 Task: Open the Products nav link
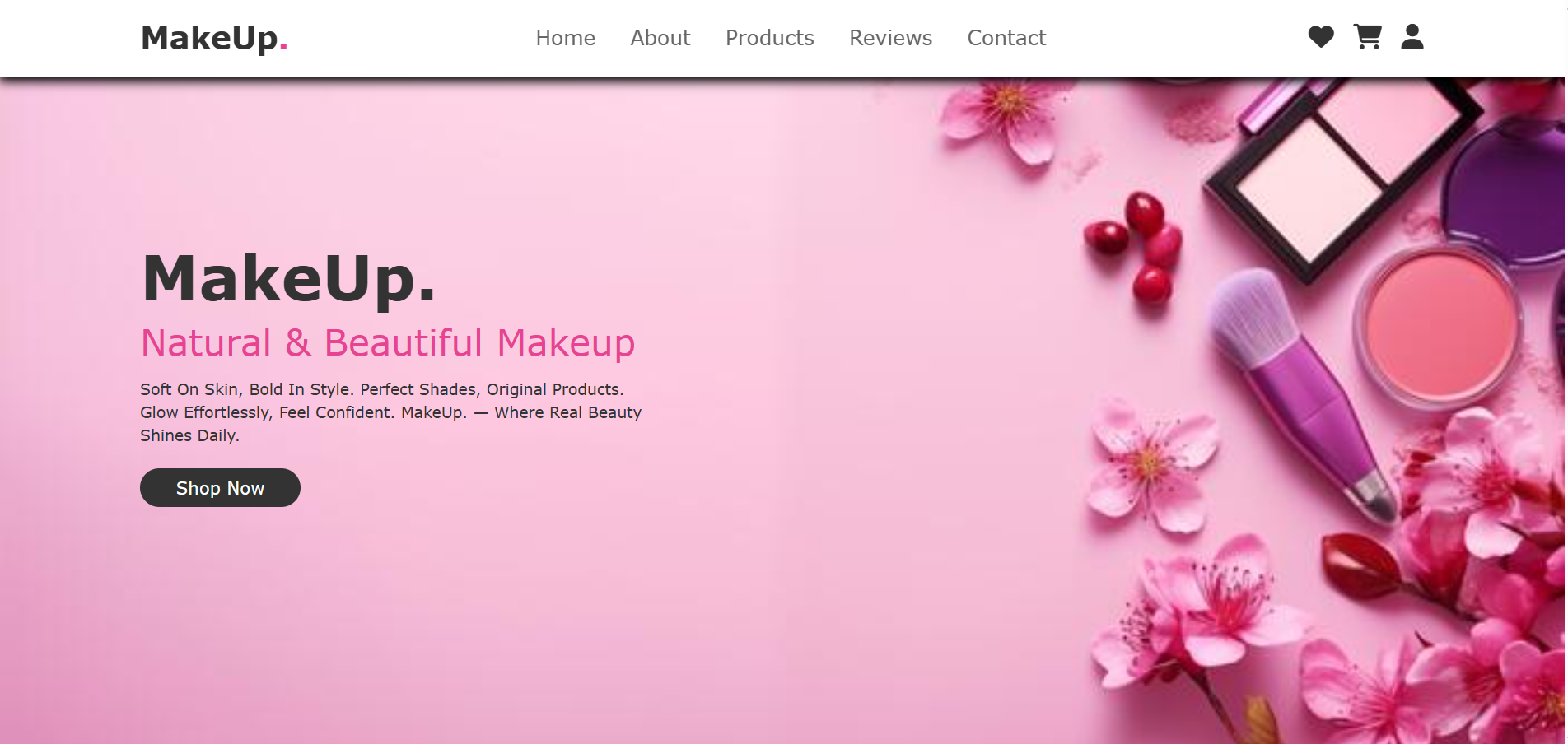point(770,38)
